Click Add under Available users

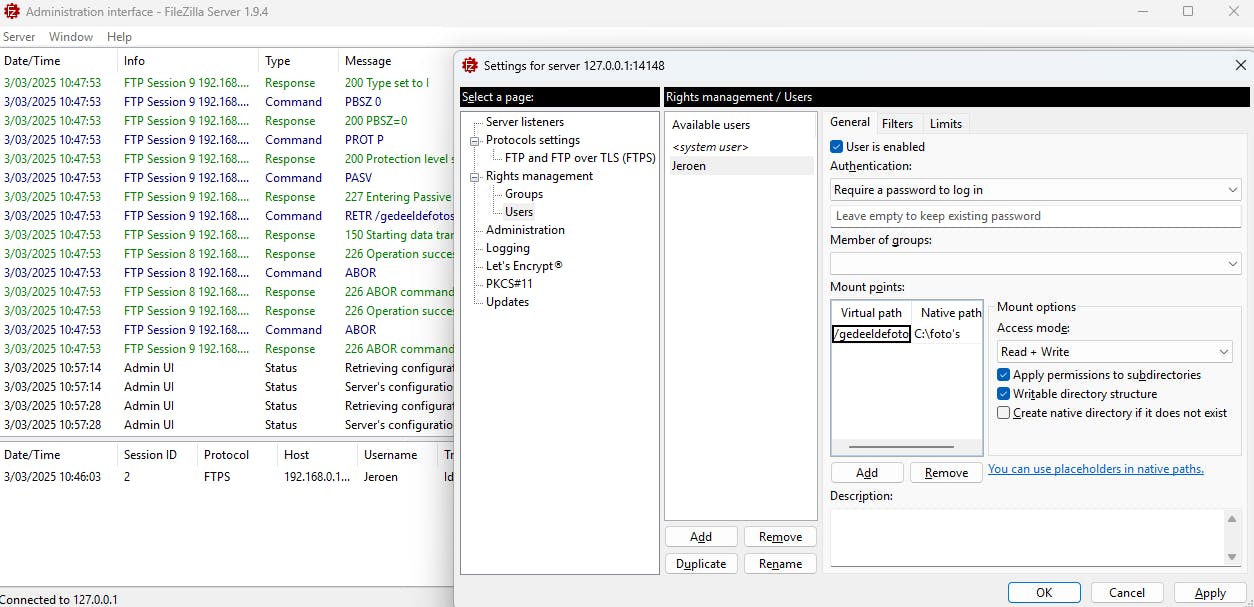click(x=701, y=537)
